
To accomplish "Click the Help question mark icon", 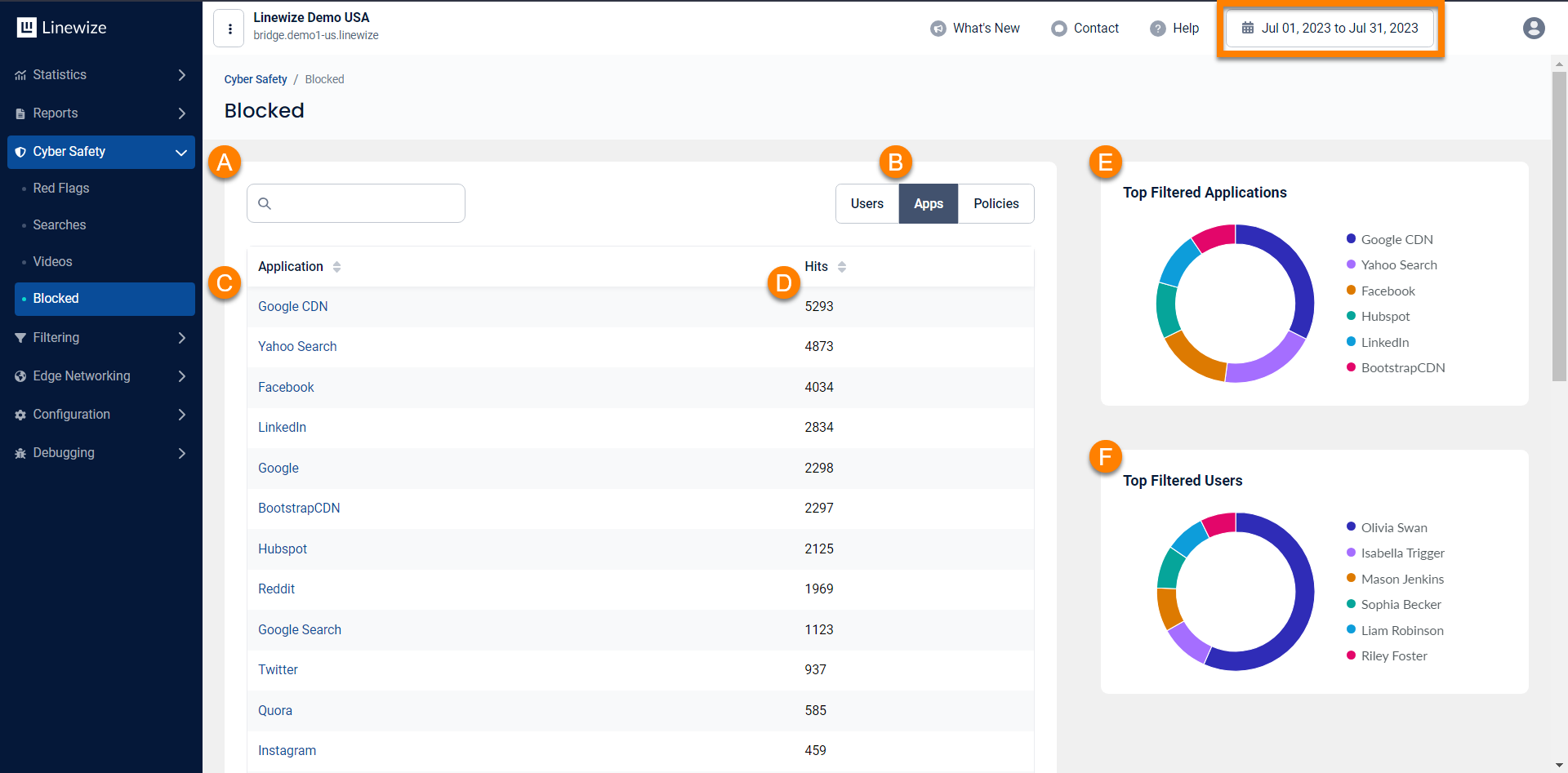I will click(x=1157, y=29).
